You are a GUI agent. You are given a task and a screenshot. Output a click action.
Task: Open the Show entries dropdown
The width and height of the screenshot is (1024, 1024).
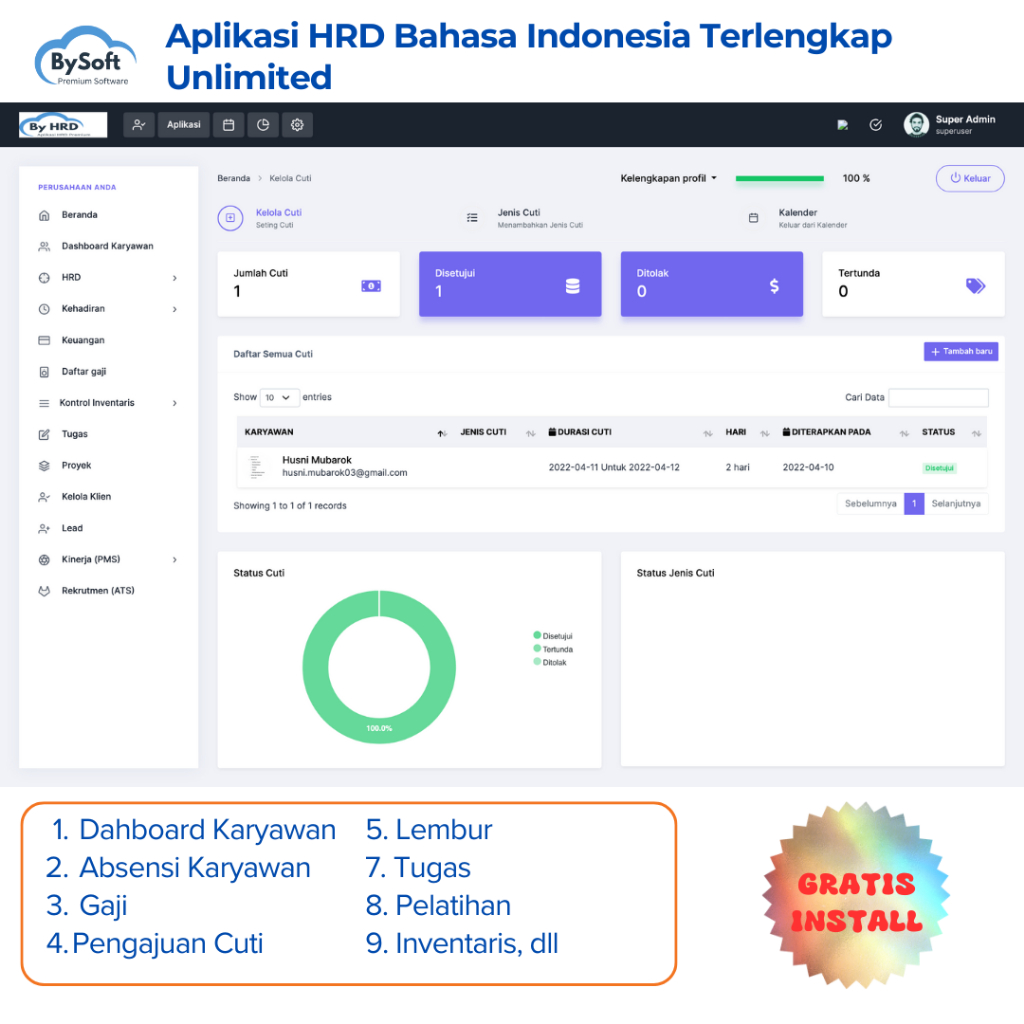pos(279,397)
